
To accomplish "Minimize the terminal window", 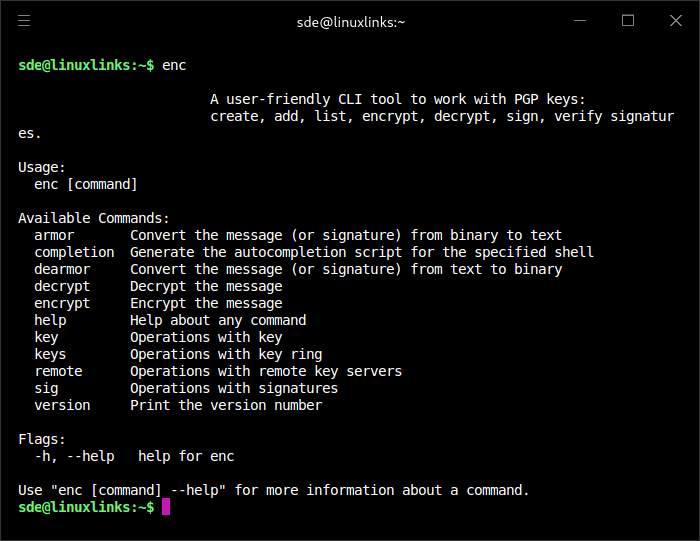I will coord(581,21).
